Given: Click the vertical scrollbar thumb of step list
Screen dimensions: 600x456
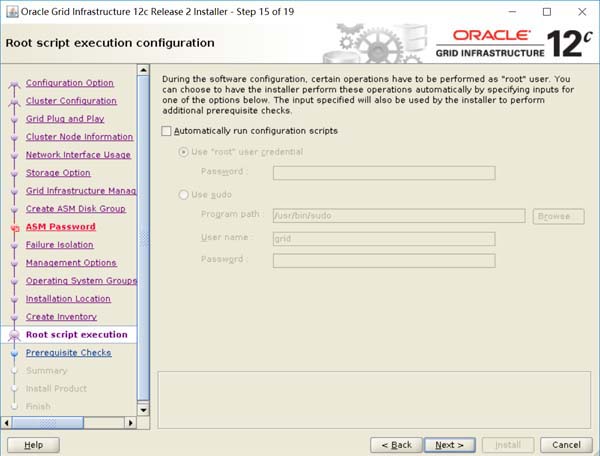Looking at the screenshot, I should [143, 238].
